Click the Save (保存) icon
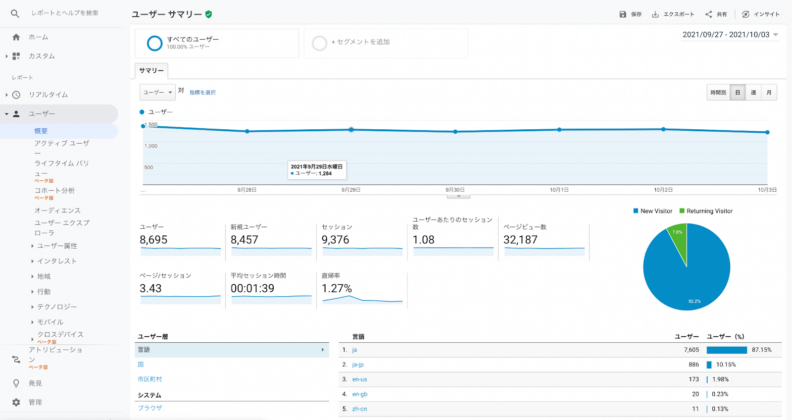Screen dimensions: 792x420 (x=623, y=14)
